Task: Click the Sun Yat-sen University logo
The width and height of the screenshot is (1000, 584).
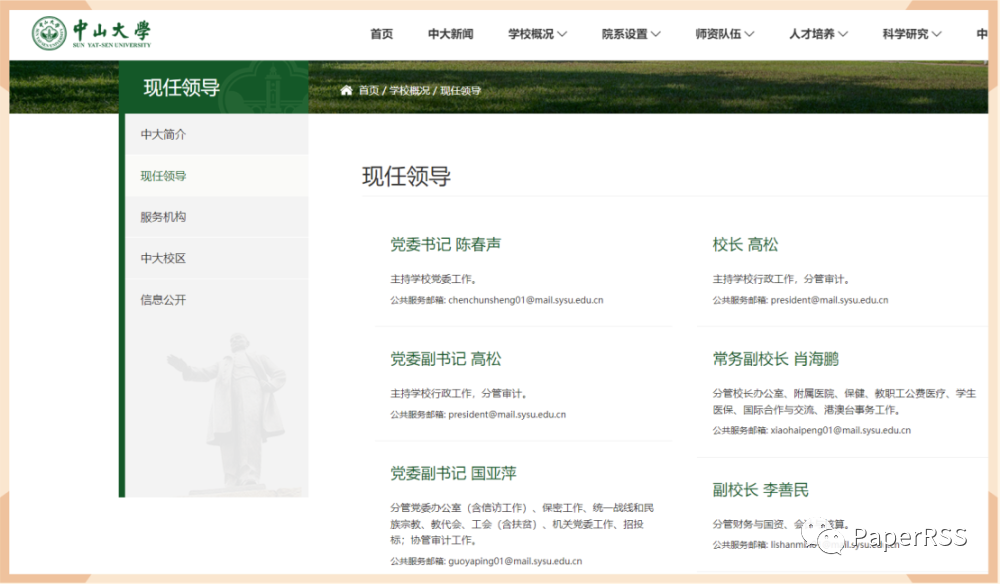Action: click(x=92, y=33)
